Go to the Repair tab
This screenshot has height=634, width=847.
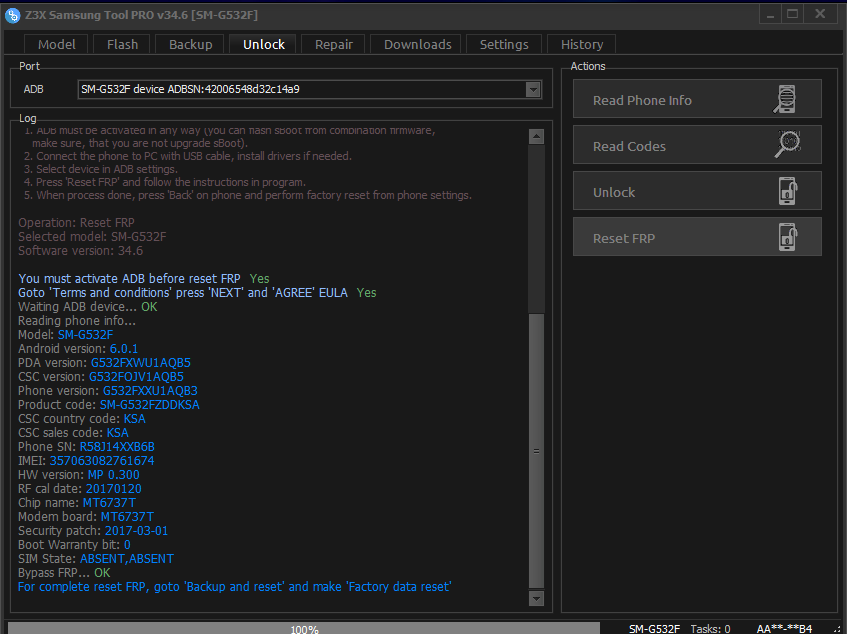[333, 44]
